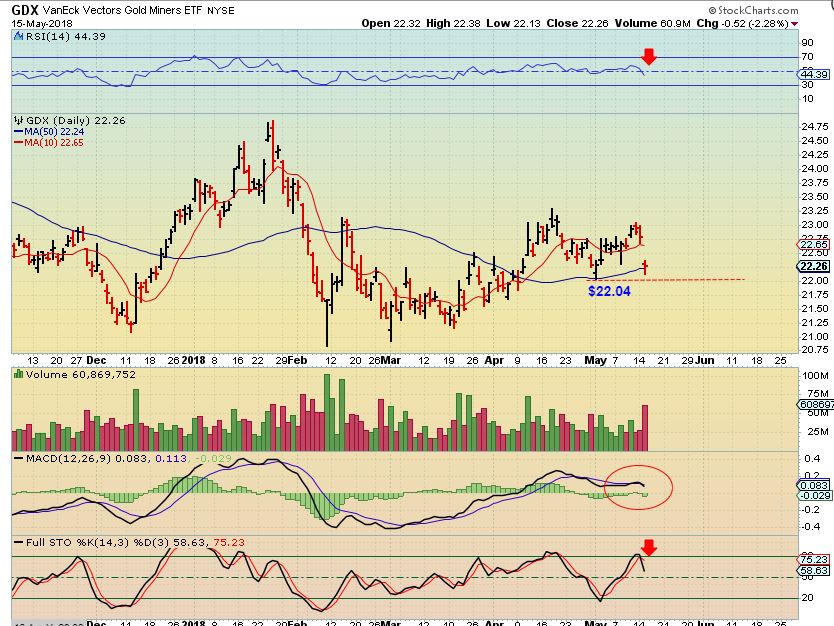Click the 'VanEck Vectors Gold Miners ETF' name
Viewport: 834px width, 626px height.
click(122, 10)
